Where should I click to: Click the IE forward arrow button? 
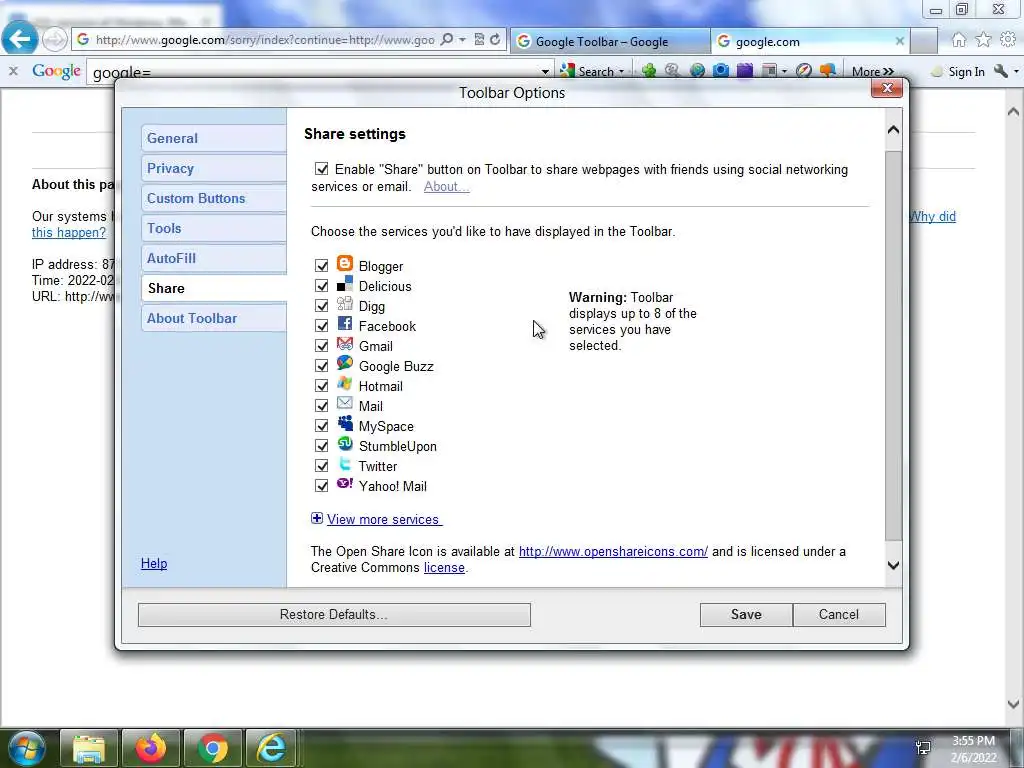[x=55, y=40]
